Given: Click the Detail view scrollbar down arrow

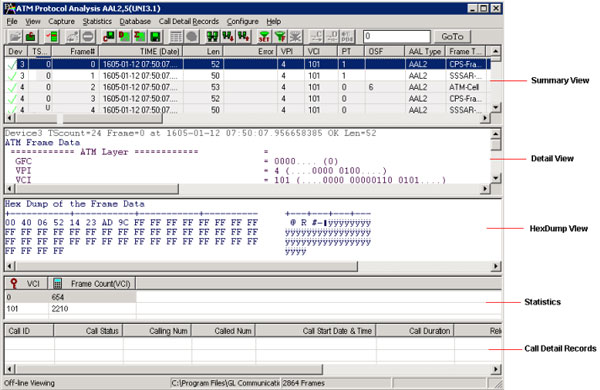Looking at the screenshot, I should [496, 178].
